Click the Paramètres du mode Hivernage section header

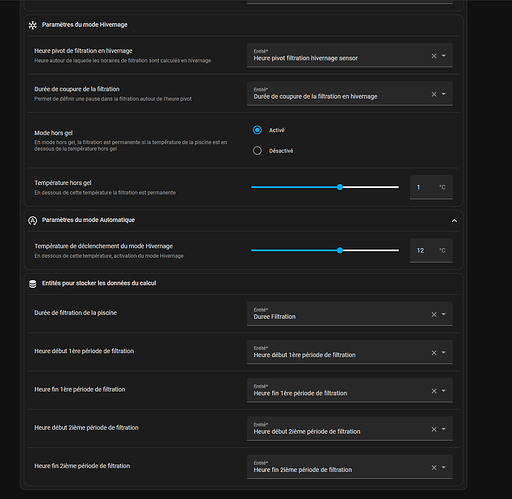pyautogui.click(x=84, y=25)
